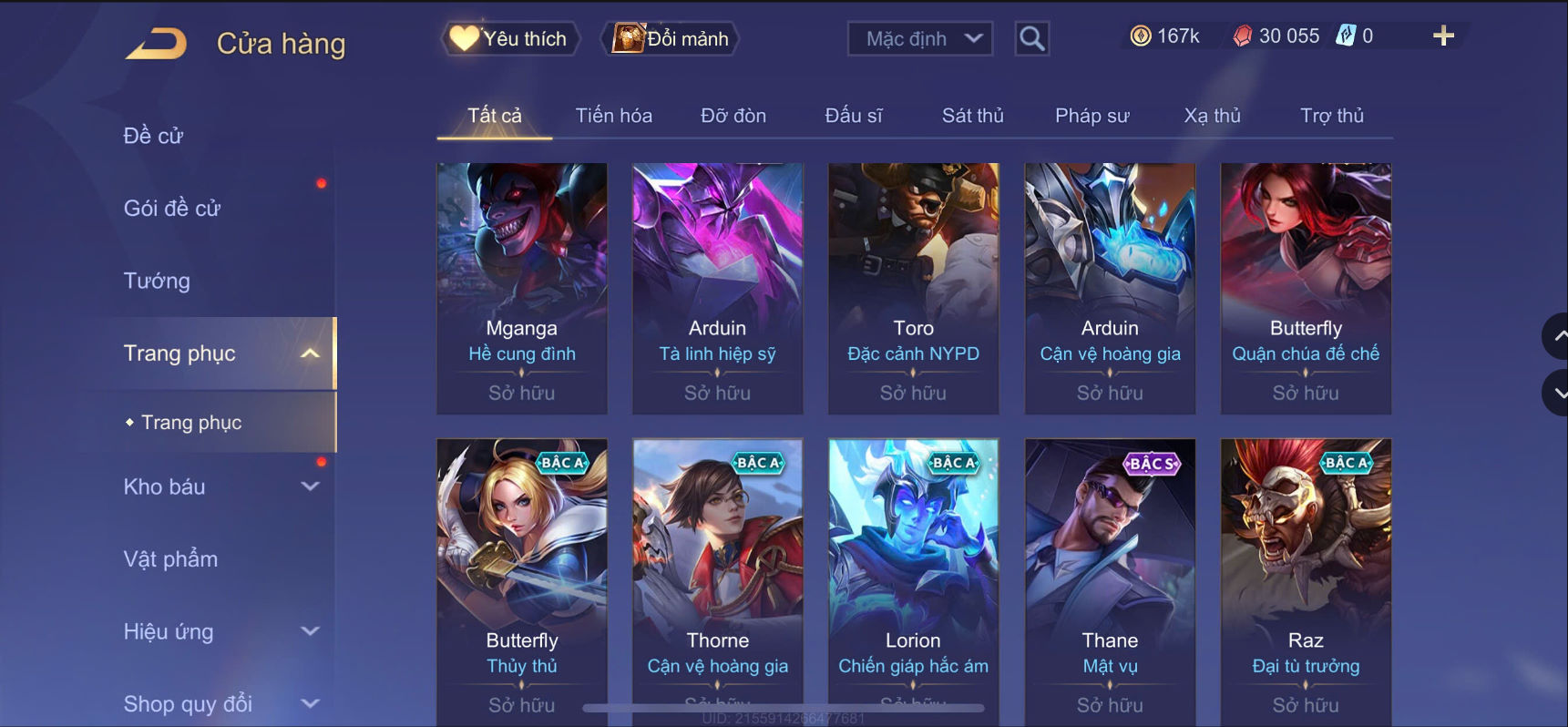
Task: Expand the Kho báu section
Action: point(310,486)
